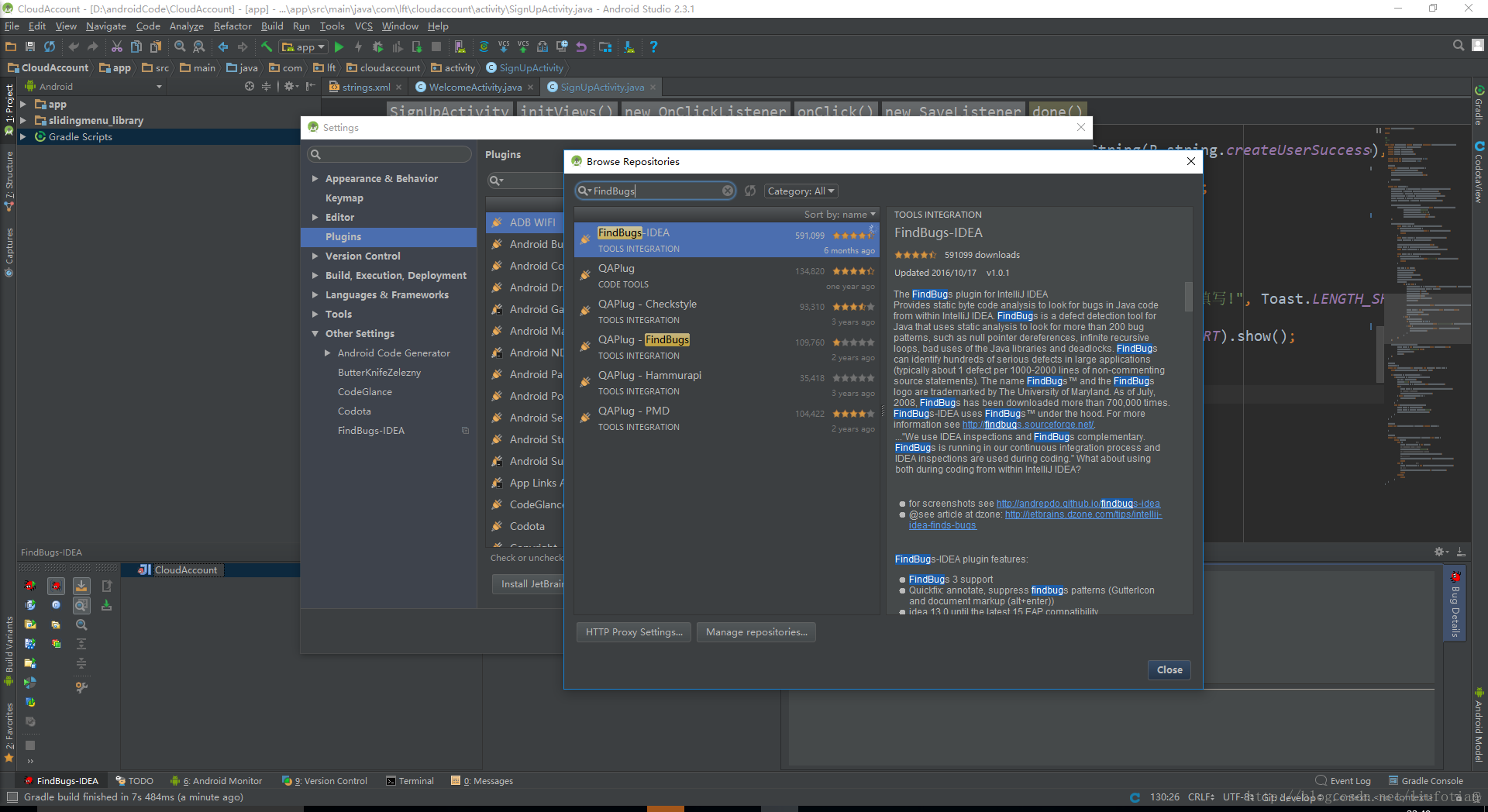Click the Revert undo arrow toolbar icon

581,47
